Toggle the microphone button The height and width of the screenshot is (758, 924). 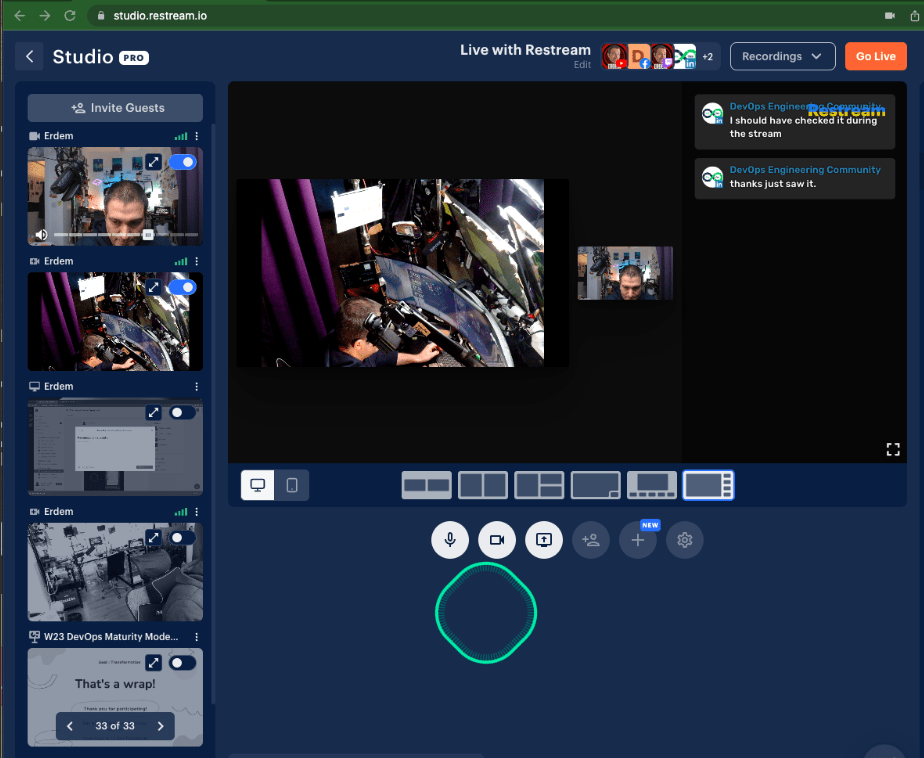point(450,539)
